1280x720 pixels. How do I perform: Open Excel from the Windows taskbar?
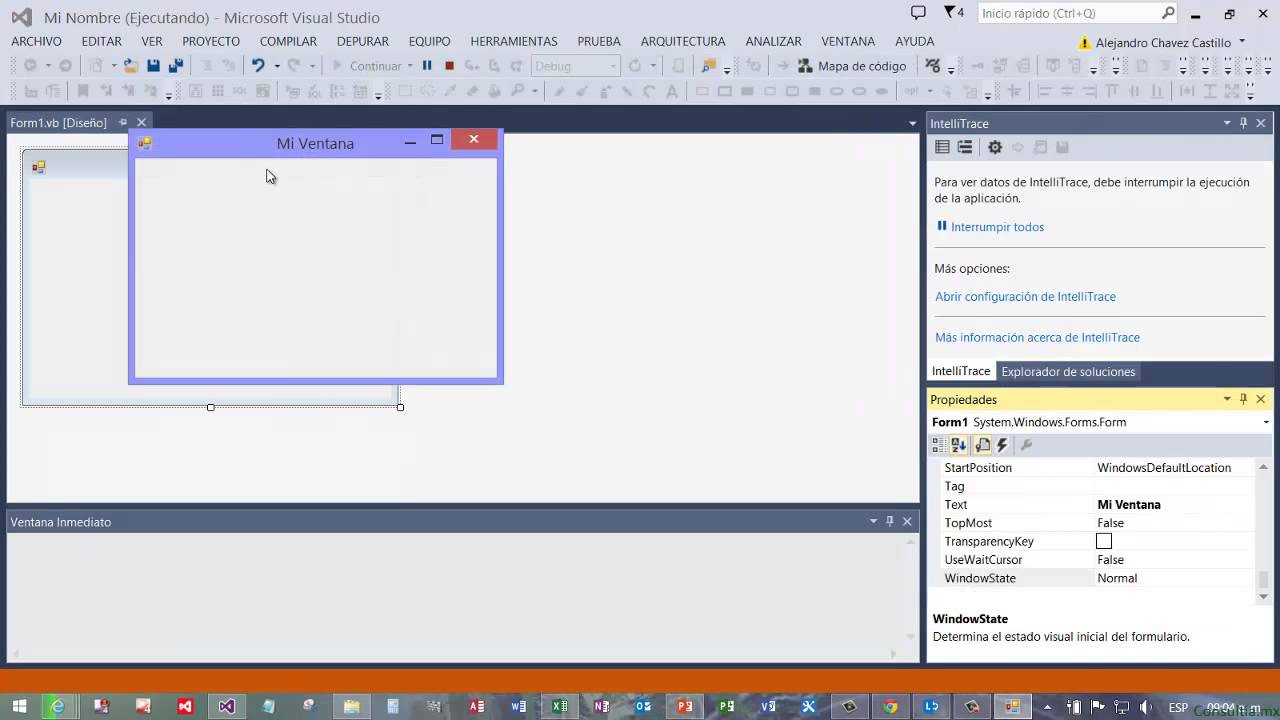point(559,706)
